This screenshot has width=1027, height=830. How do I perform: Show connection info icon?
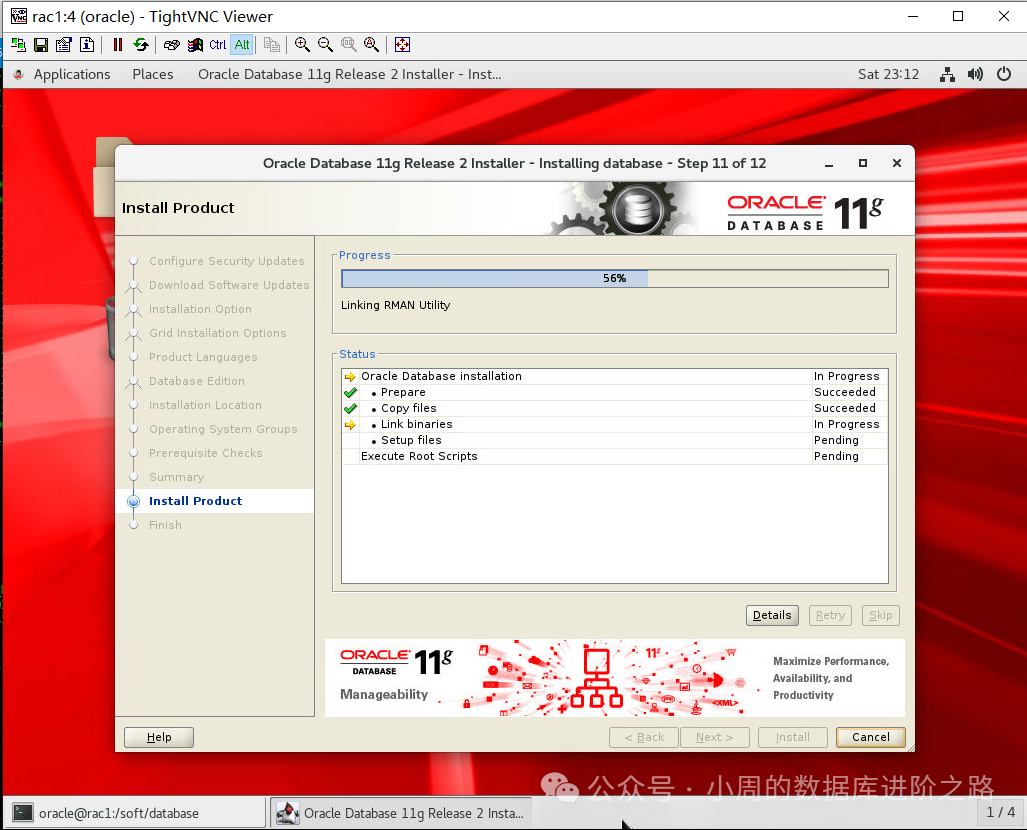click(x=86, y=45)
